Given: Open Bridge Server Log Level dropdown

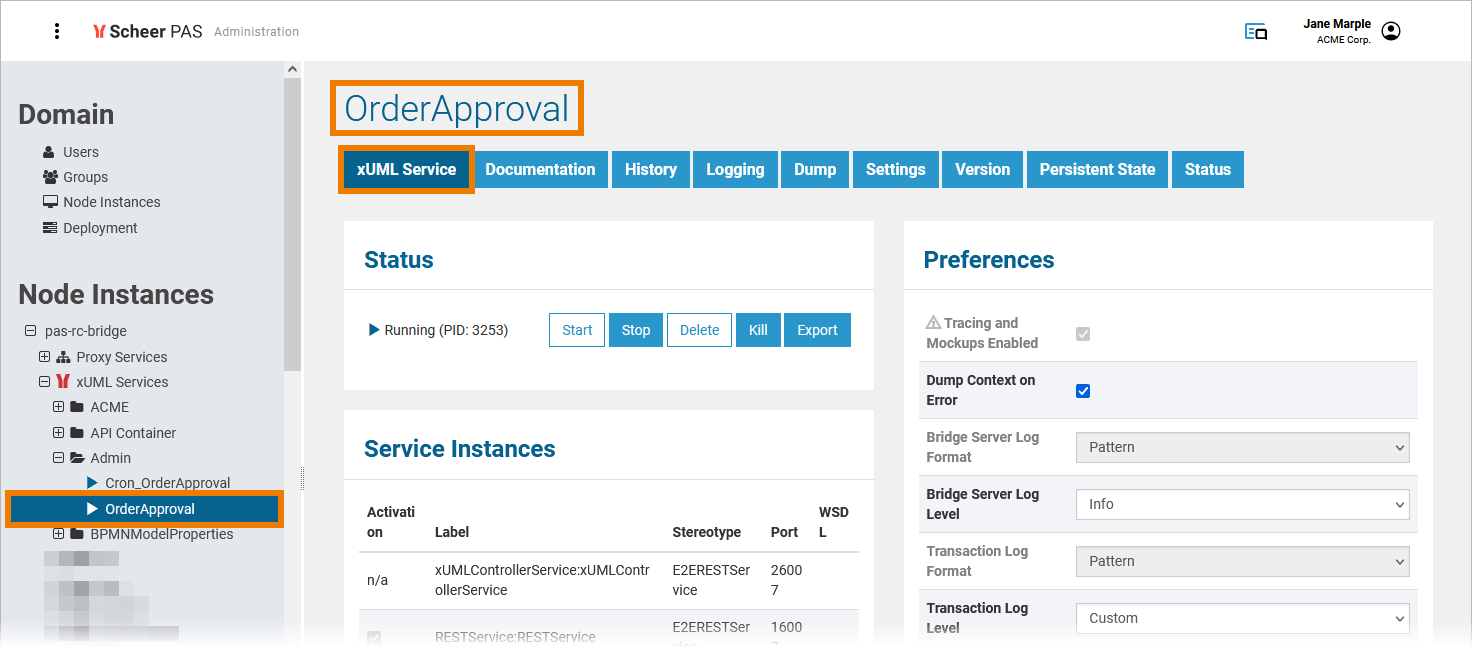Looking at the screenshot, I should (x=1243, y=504).
